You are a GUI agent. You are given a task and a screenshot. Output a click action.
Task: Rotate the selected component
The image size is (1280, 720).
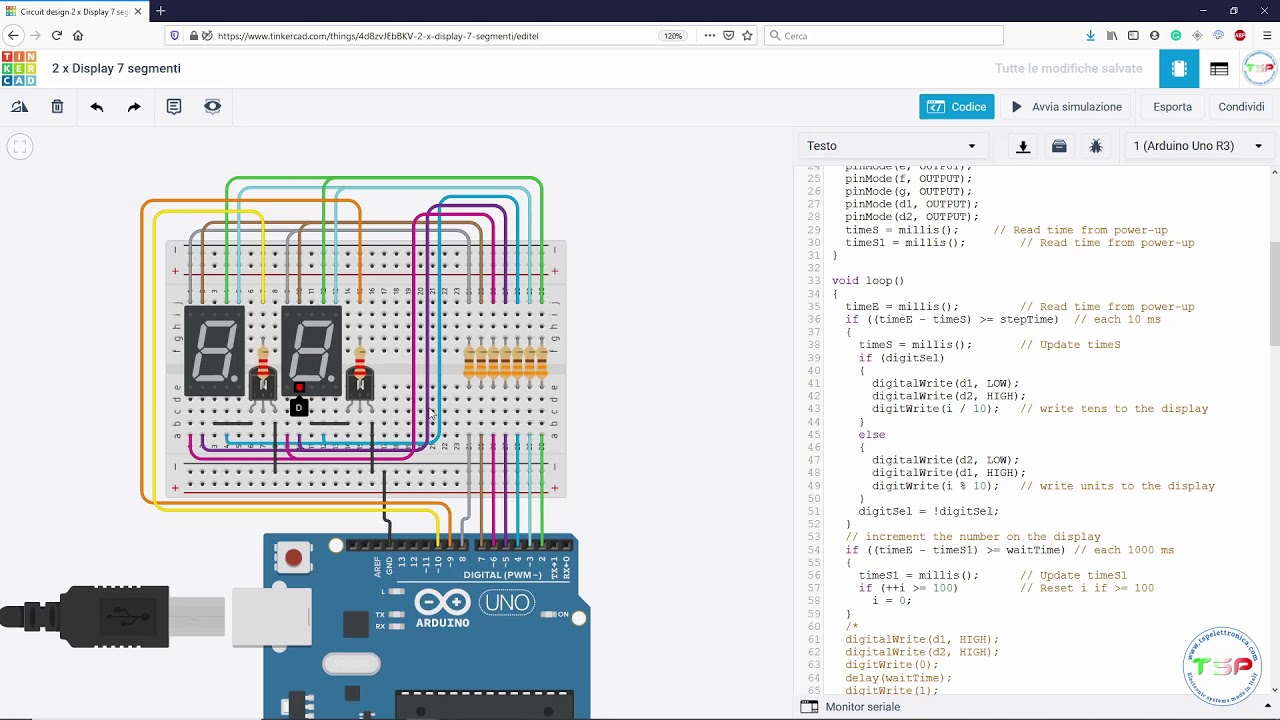pyautogui.click(x=20, y=107)
